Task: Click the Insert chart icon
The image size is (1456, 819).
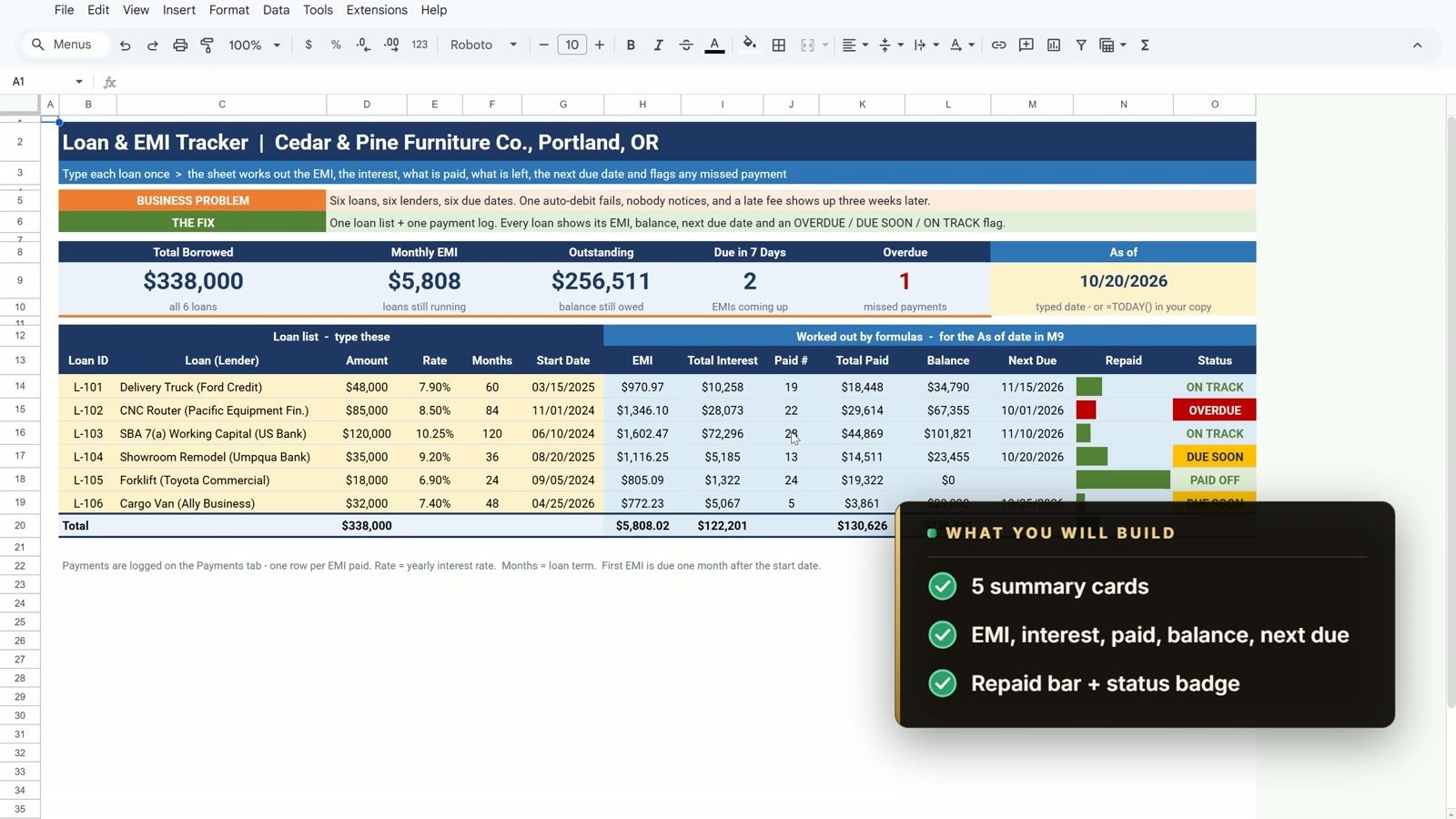Action: (x=1054, y=45)
